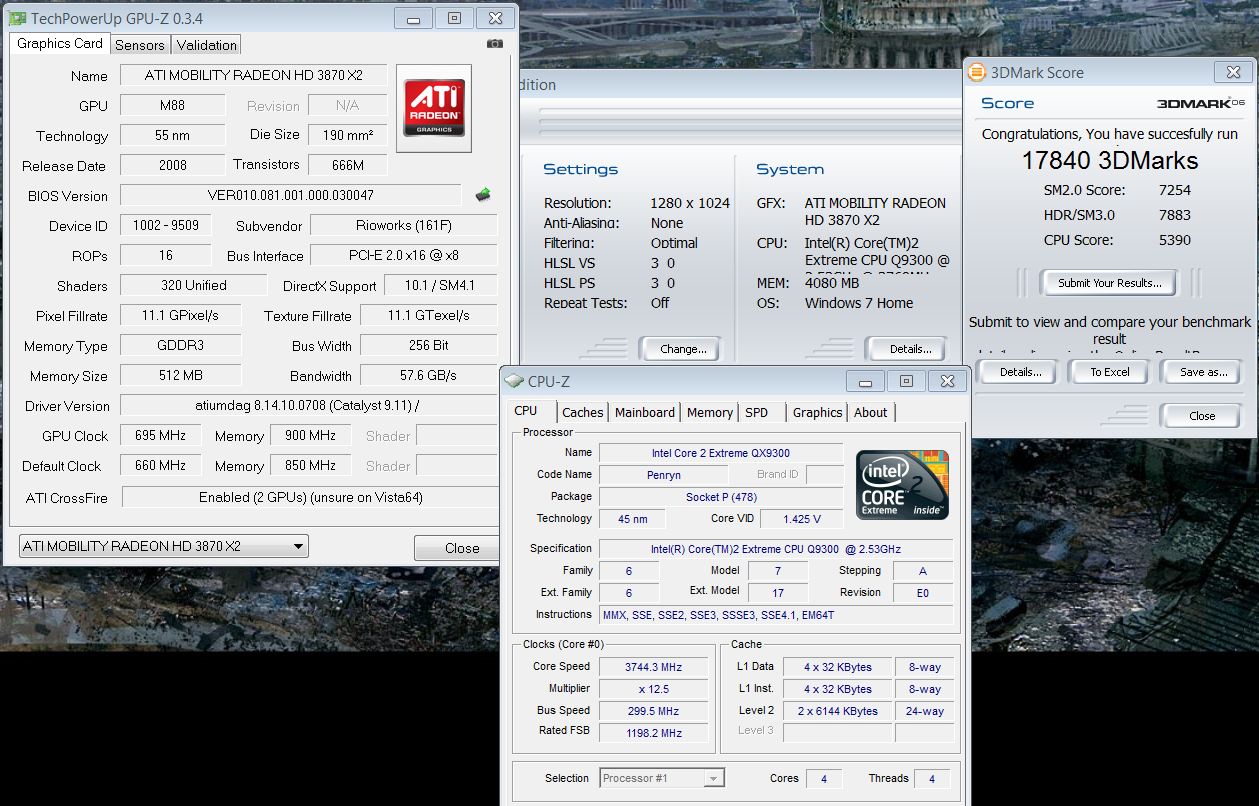Open the GPU selection dropdown in GPU-Z
1259x806 pixels.
[164, 547]
